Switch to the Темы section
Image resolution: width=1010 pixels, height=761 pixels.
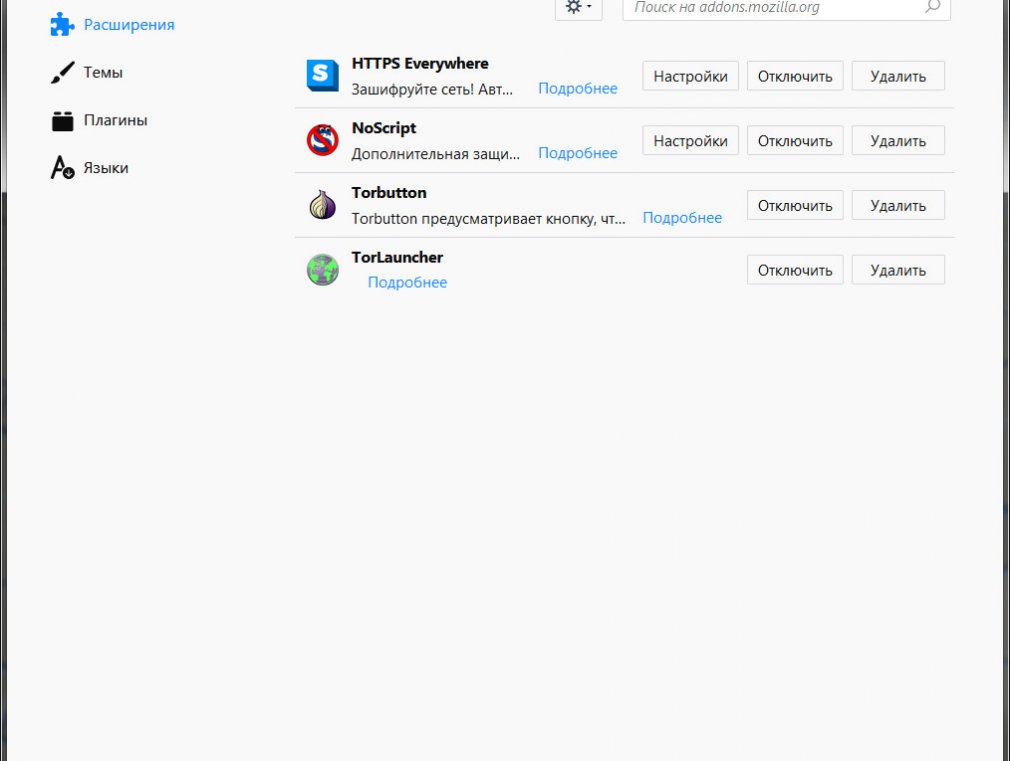87,72
